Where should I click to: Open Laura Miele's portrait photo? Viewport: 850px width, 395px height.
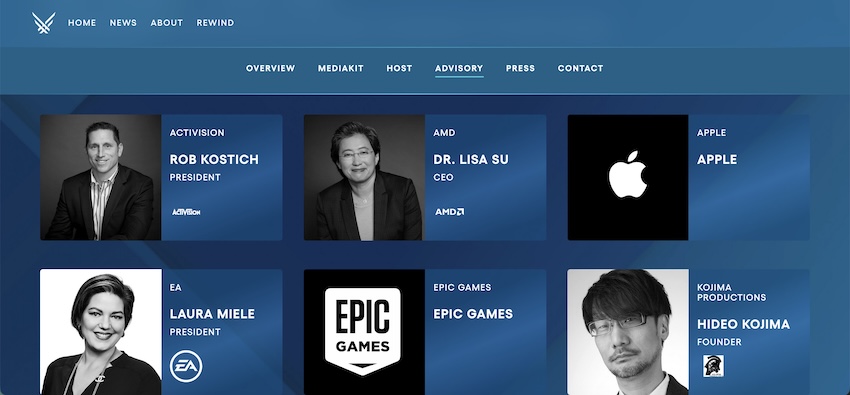pyautogui.click(x=101, y=332)
